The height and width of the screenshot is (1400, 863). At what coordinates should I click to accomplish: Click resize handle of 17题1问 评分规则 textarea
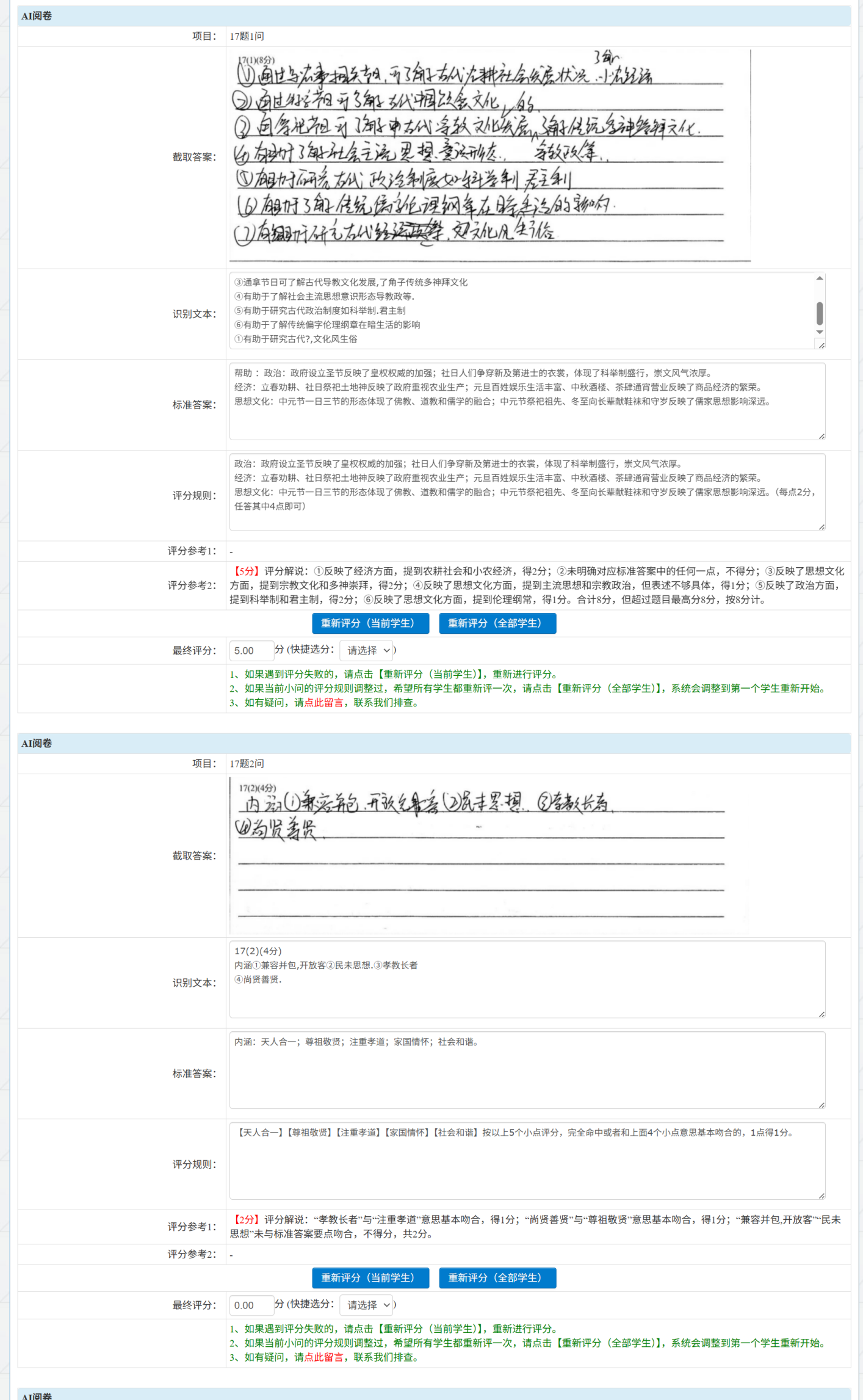821,527
